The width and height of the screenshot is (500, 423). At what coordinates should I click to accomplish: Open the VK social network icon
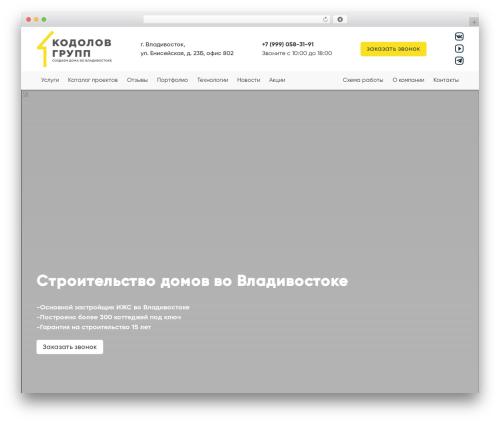[x=459, y=36]
